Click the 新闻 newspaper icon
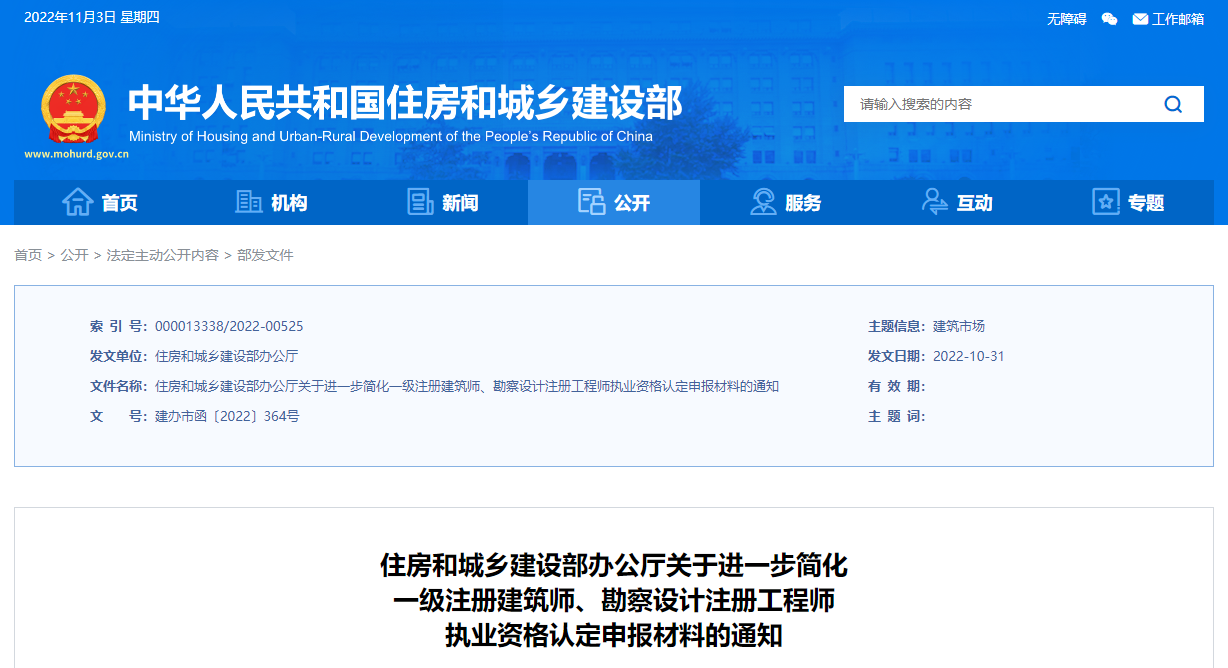The width and height of the screenshot is (1228, 668). 420,202
